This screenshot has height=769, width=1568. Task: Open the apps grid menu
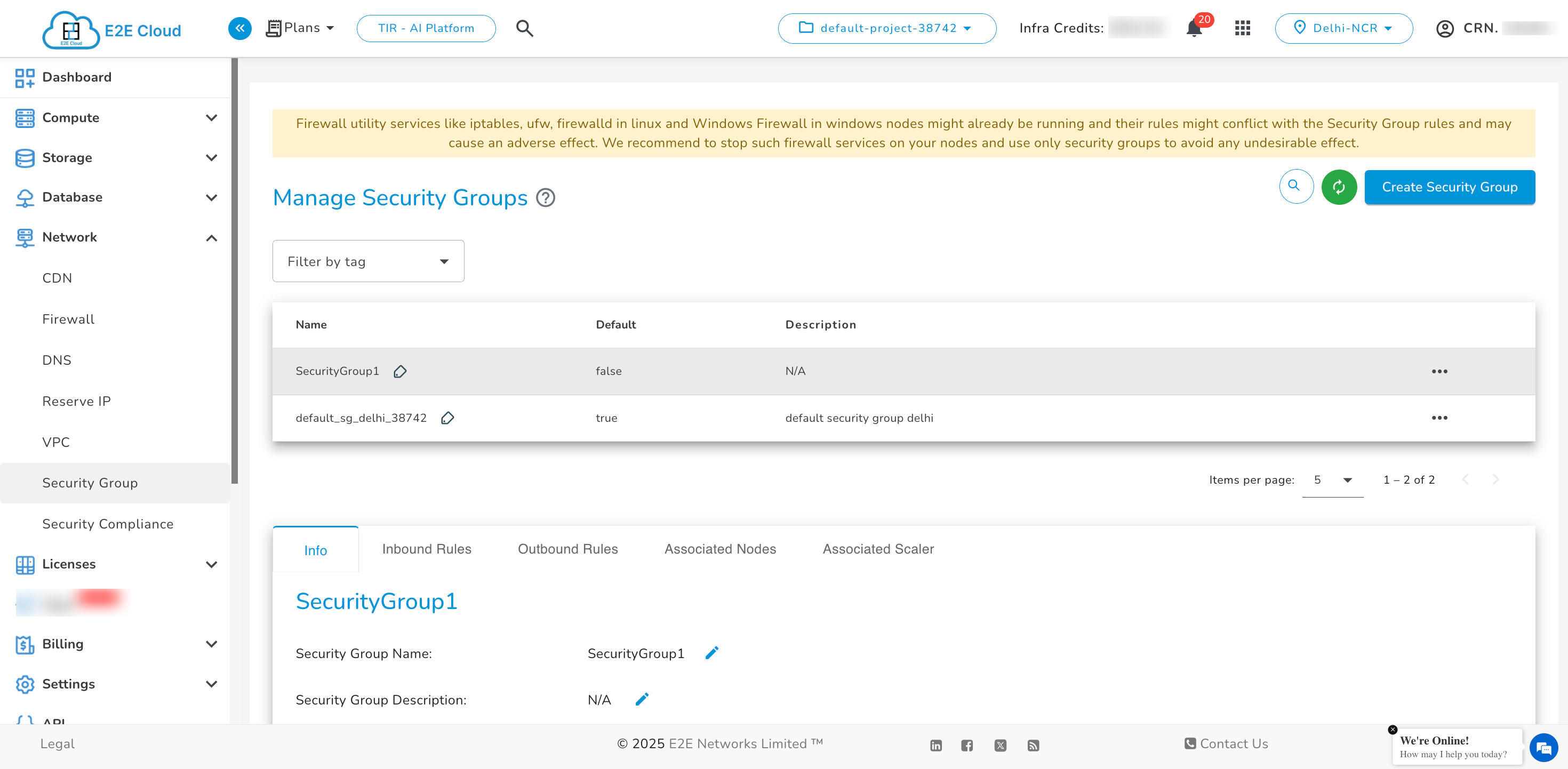coord(1242,28)
